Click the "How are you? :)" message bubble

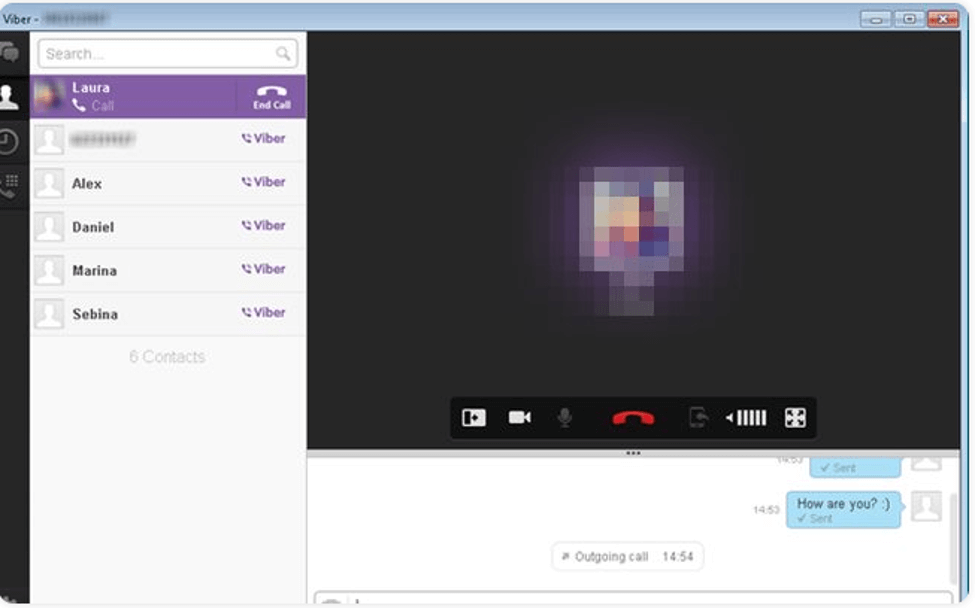[843, 510]
